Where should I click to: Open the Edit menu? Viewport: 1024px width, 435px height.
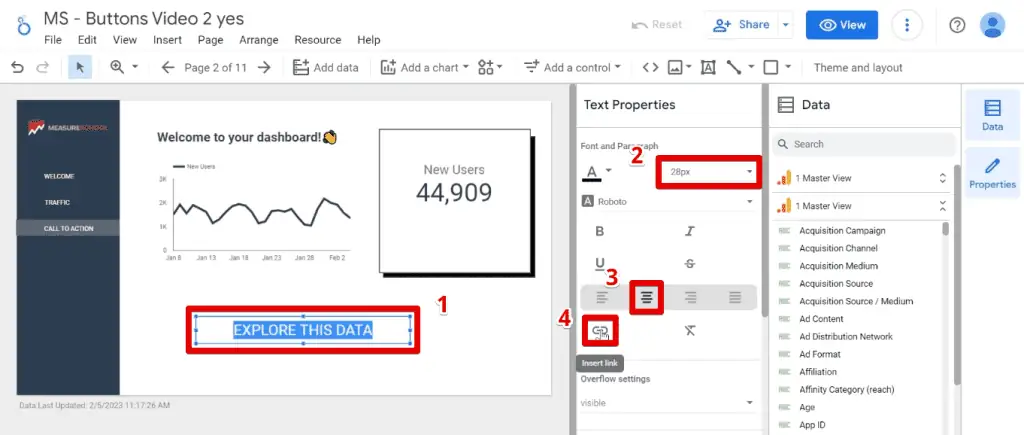click(88, 40)
